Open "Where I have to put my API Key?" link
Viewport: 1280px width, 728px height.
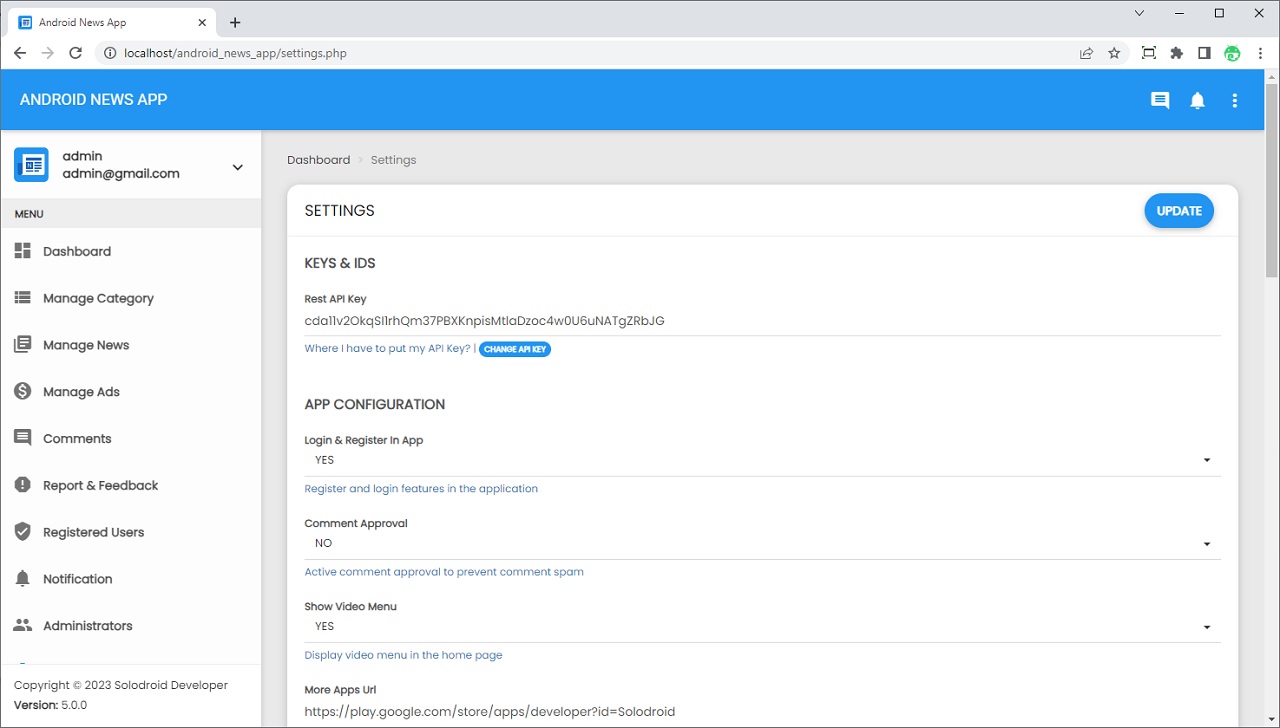[387, 348]
